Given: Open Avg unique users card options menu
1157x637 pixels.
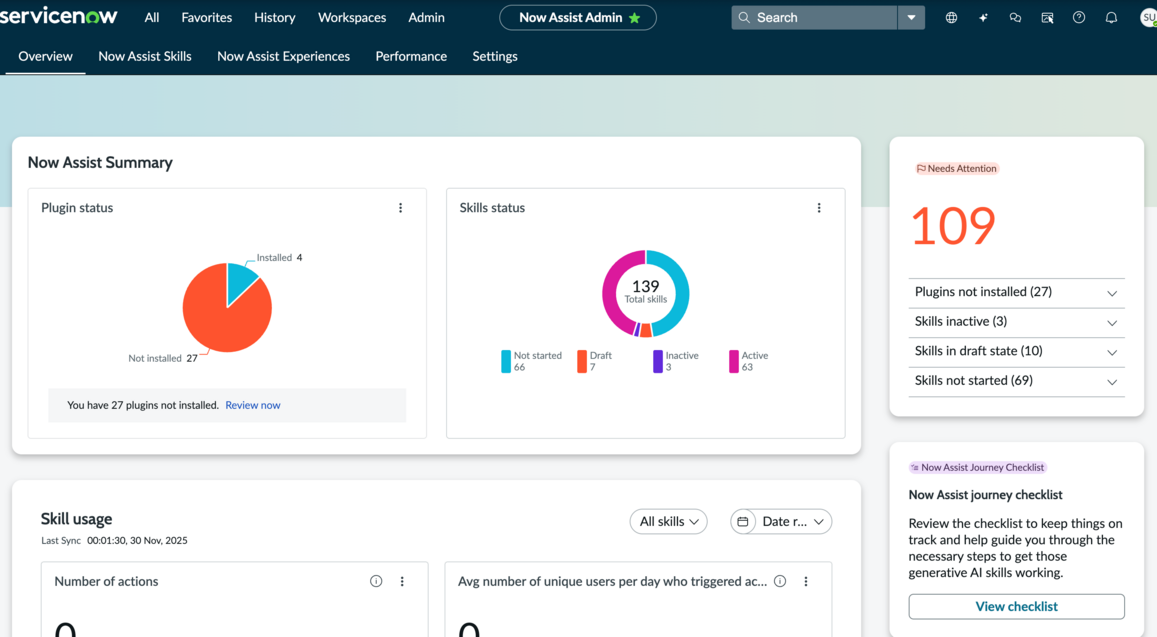Looking at the screenshot, I should point(806,582).
